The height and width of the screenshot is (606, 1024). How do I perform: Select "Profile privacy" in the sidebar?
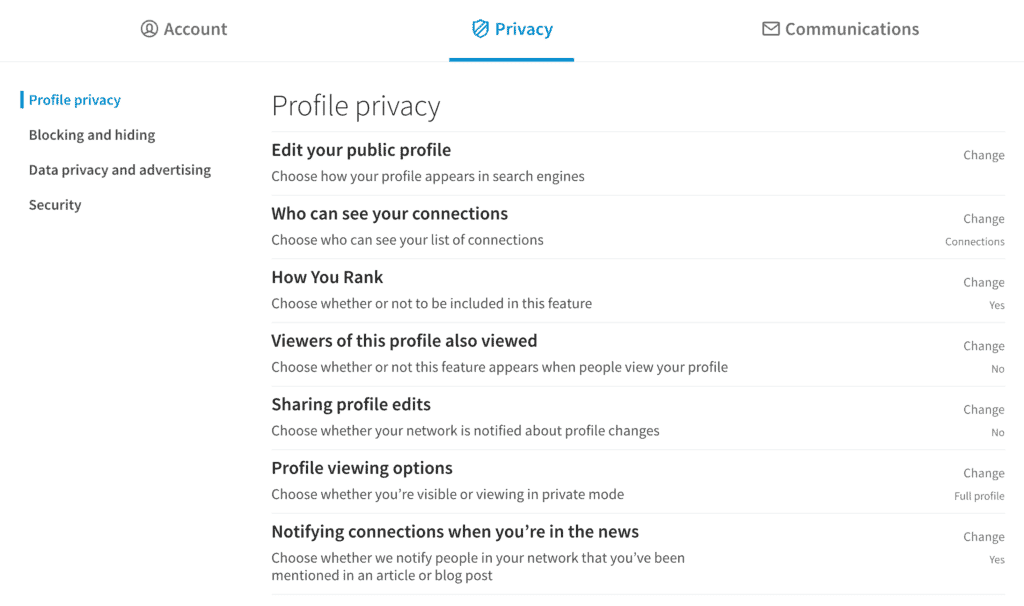tap(75, 99)
